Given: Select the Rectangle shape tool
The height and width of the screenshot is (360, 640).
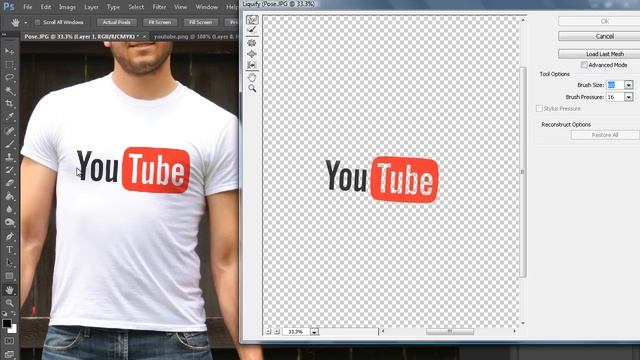Looking at the screenshot, I should pyautogui.click(x=9, y=276).
